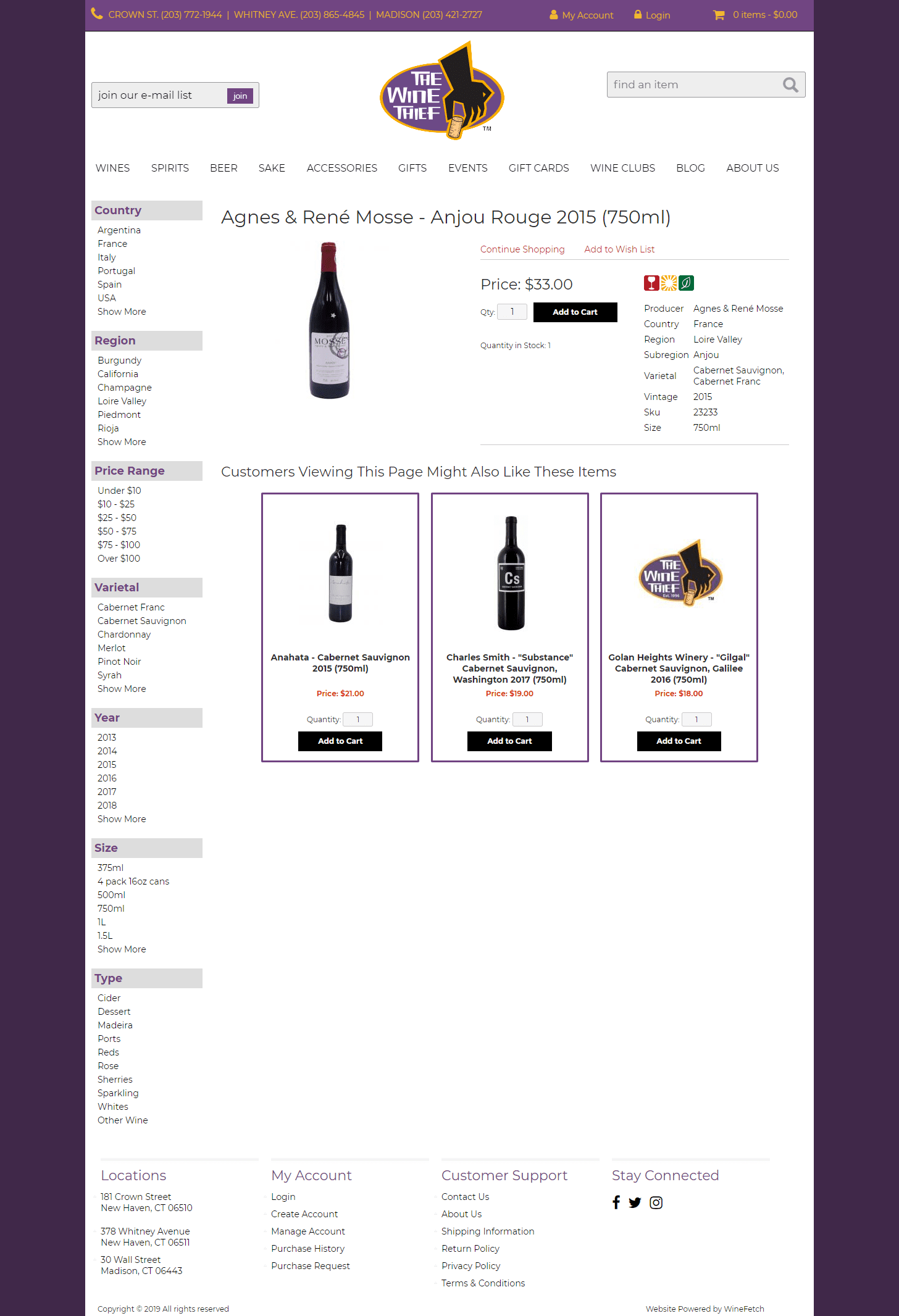Click the green leaf organic icon

(686, 283)
